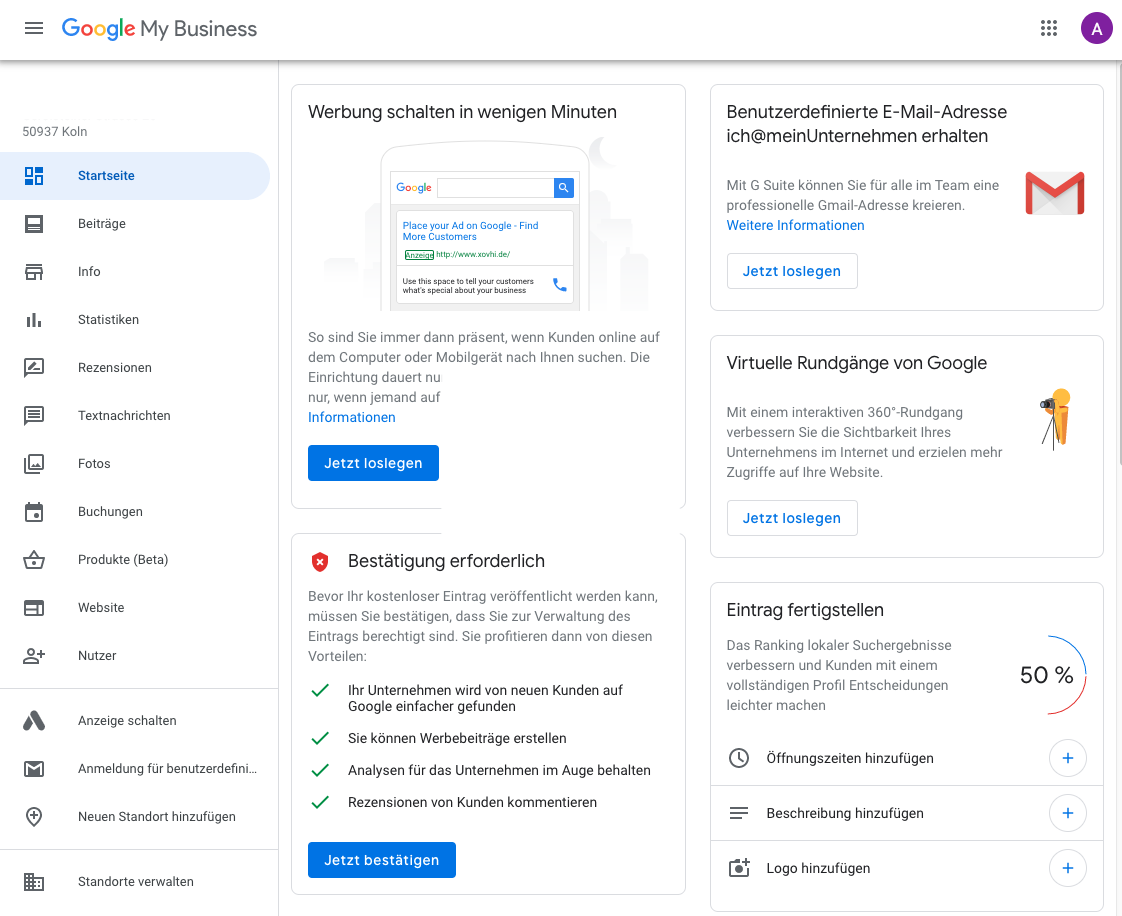Click the Rezensionen review icon
This screenshot has width=1122, height=916.
coord(34,368)
